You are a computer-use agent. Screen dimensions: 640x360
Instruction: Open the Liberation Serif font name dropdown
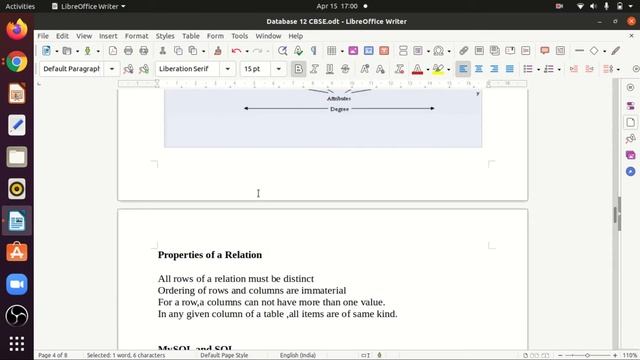click(x=227, y=69)
